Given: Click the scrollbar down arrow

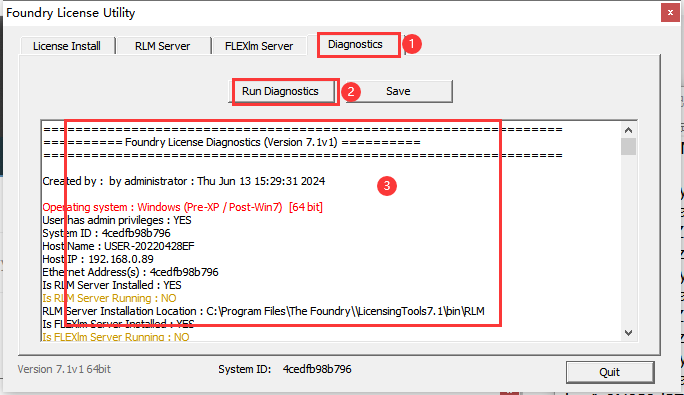Looking at the screenshot, I should 628,333.
